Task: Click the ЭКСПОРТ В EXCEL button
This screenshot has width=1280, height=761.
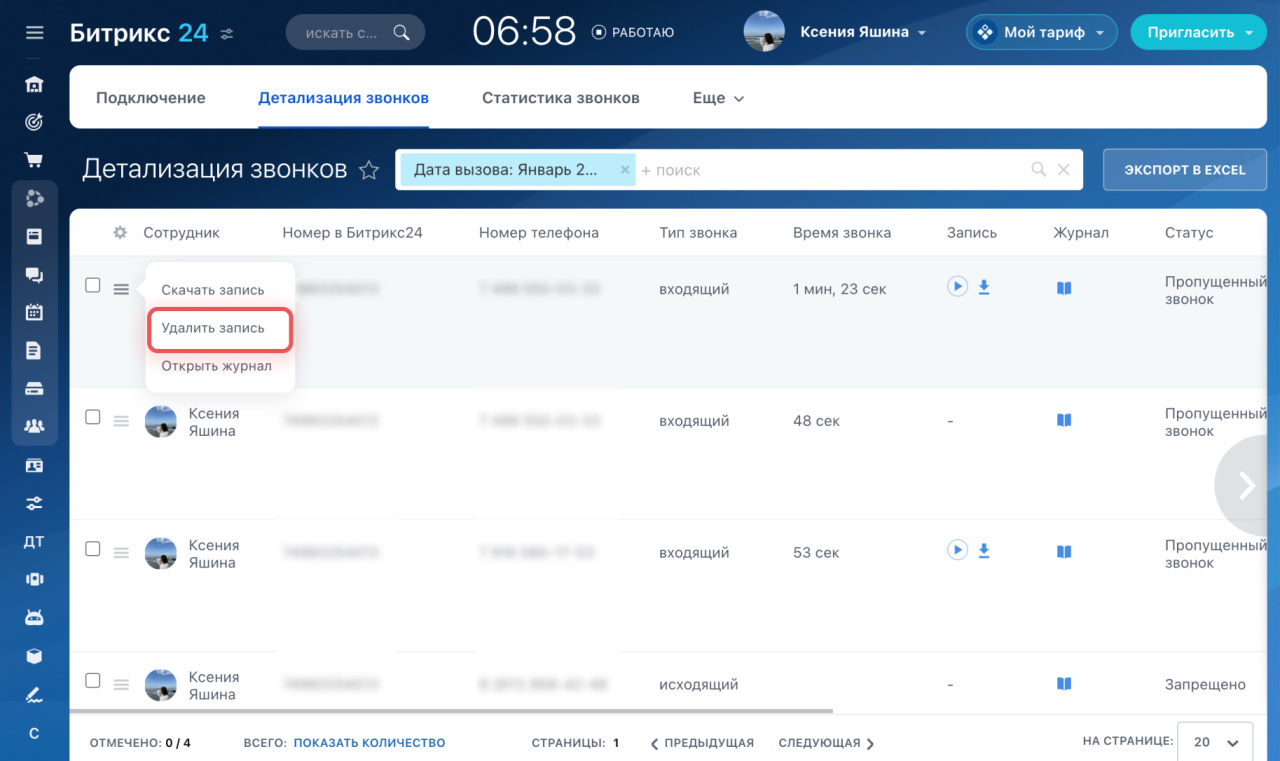Action: click(1185, 170)
